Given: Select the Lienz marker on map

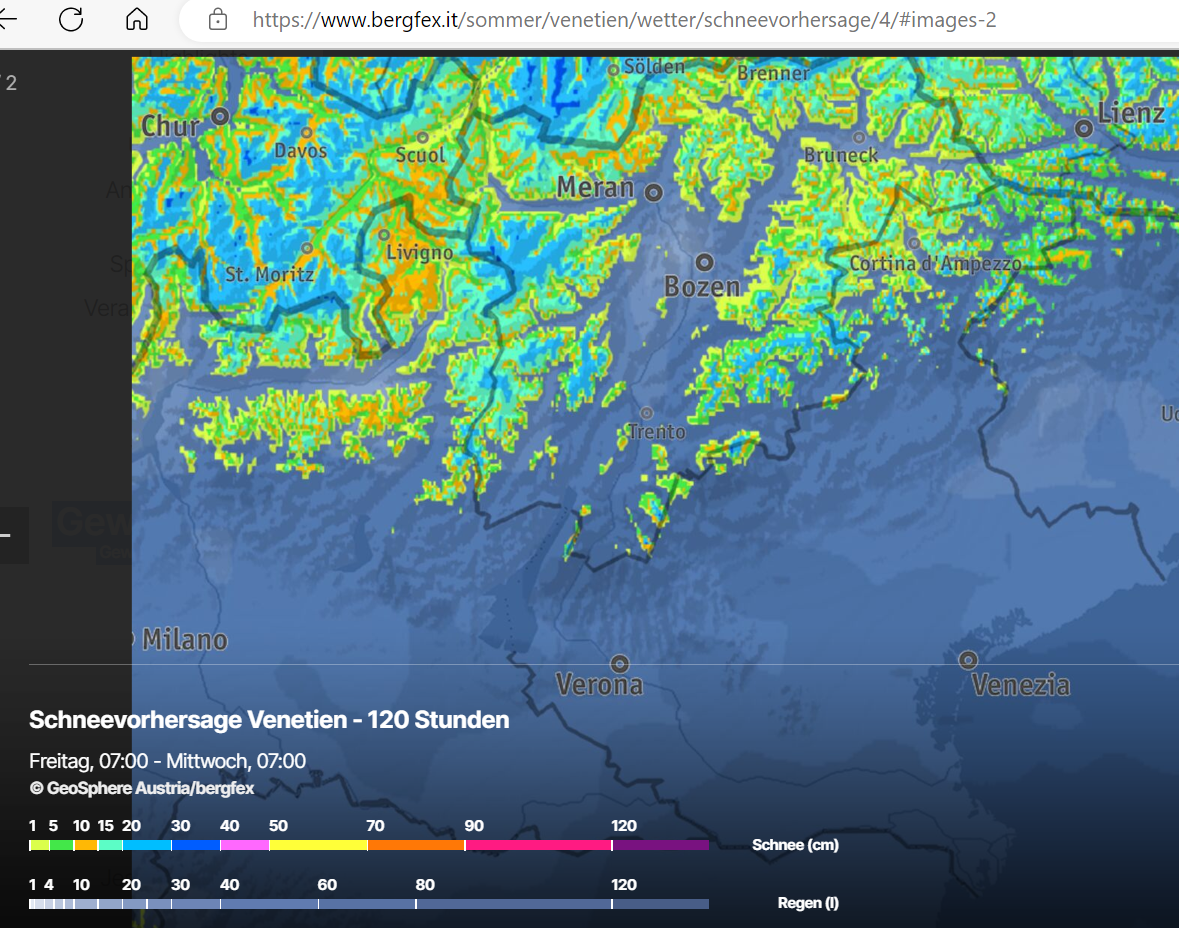Looking at the screenshot, I should (1084, 128).
